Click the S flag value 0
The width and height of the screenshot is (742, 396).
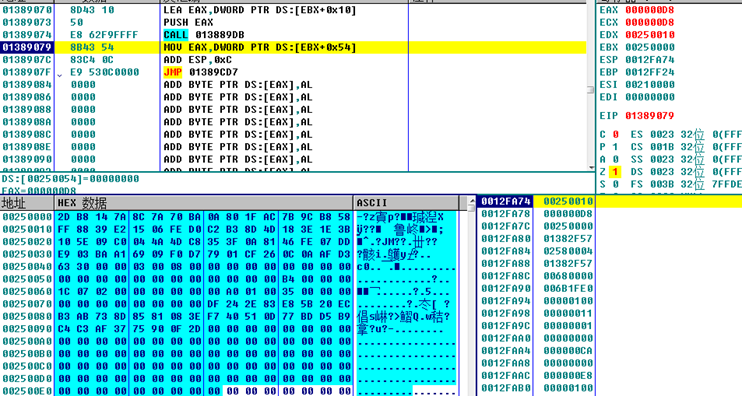616,184
